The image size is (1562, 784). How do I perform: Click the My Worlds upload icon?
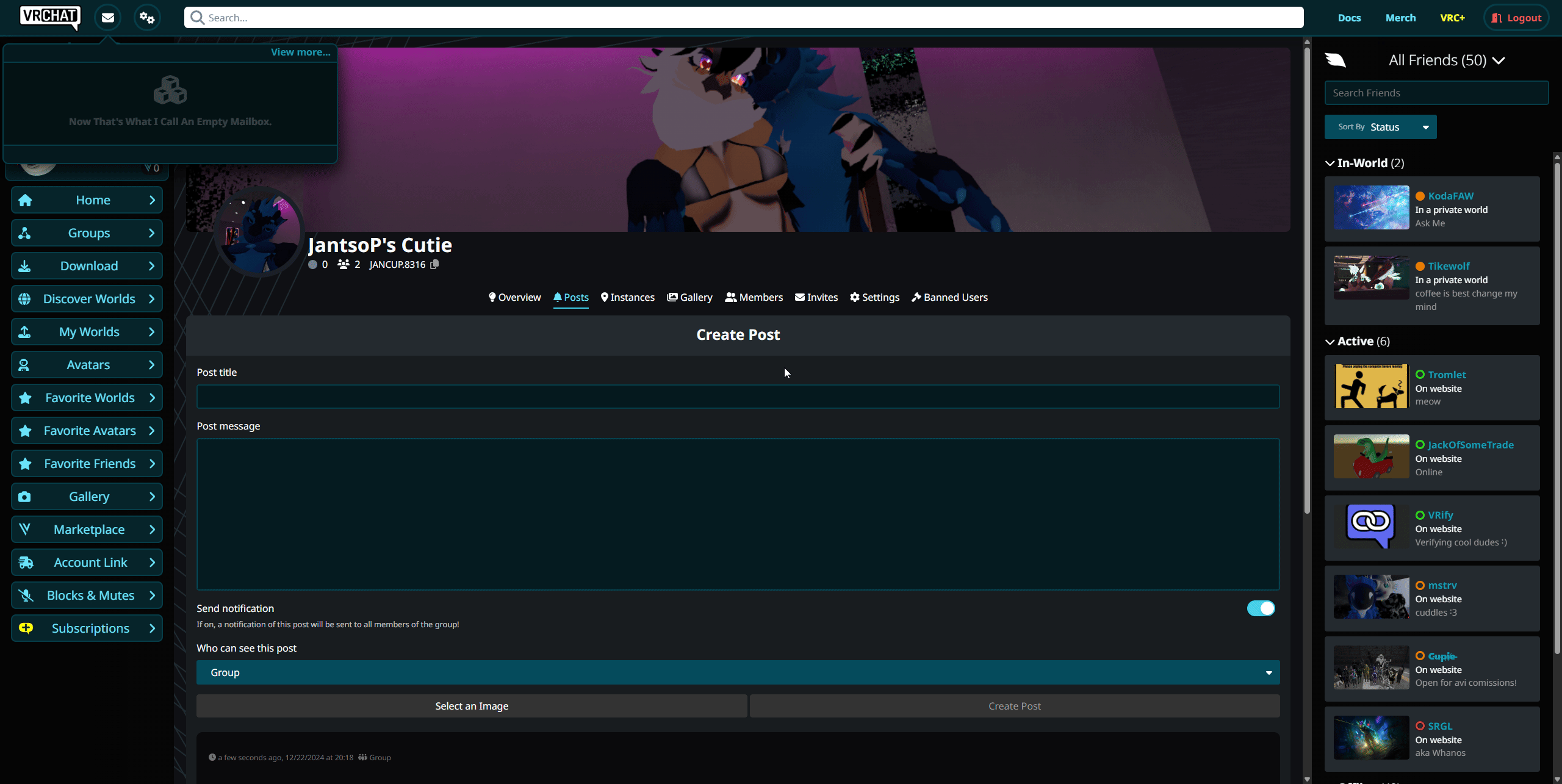(24, 332)
